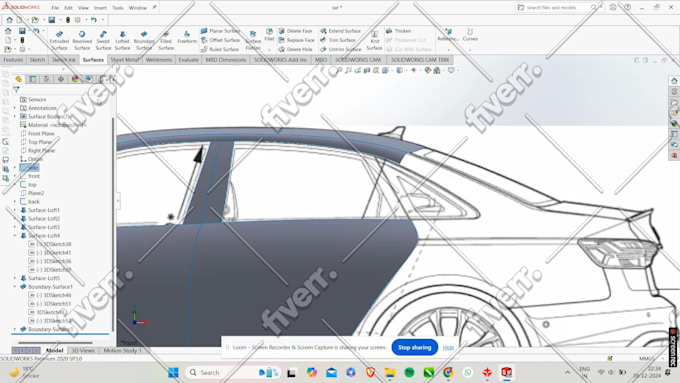Select the Surface Flatten tool
680x383 pixels.
tap(253, 40)
